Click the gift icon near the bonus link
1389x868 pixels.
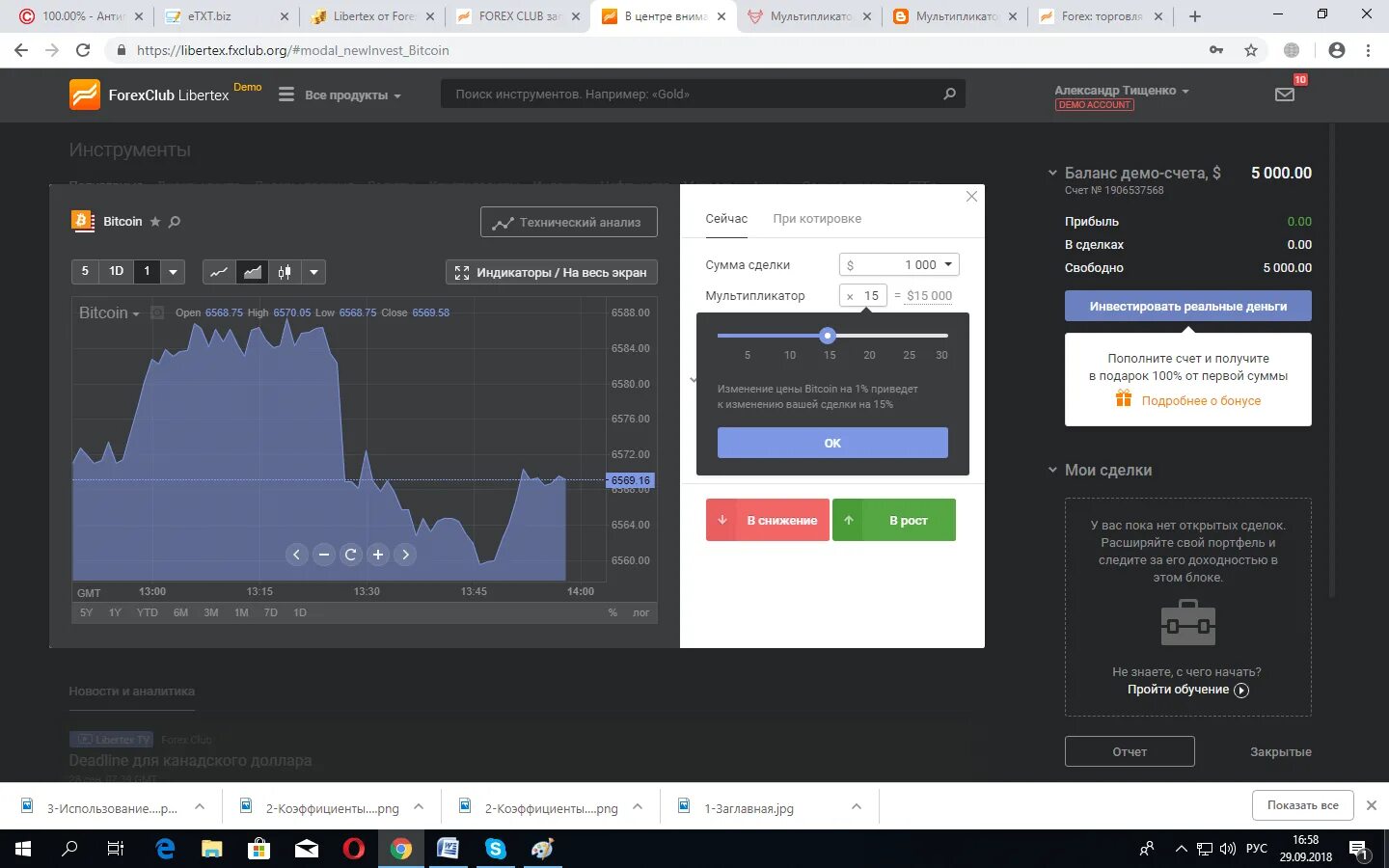click(x=1124, y=399)
